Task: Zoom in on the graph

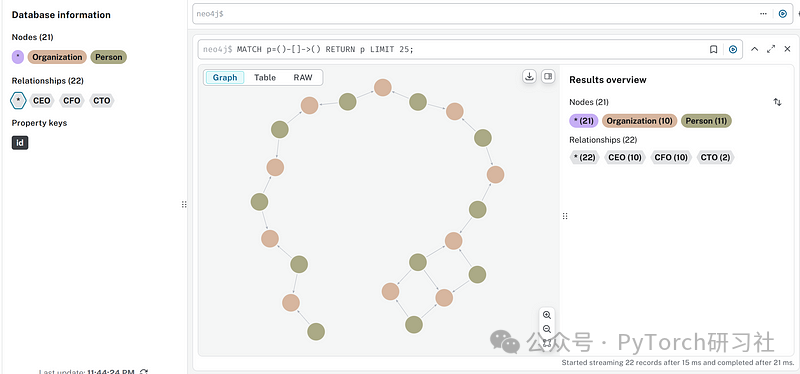Action: [x=547, y=315]
